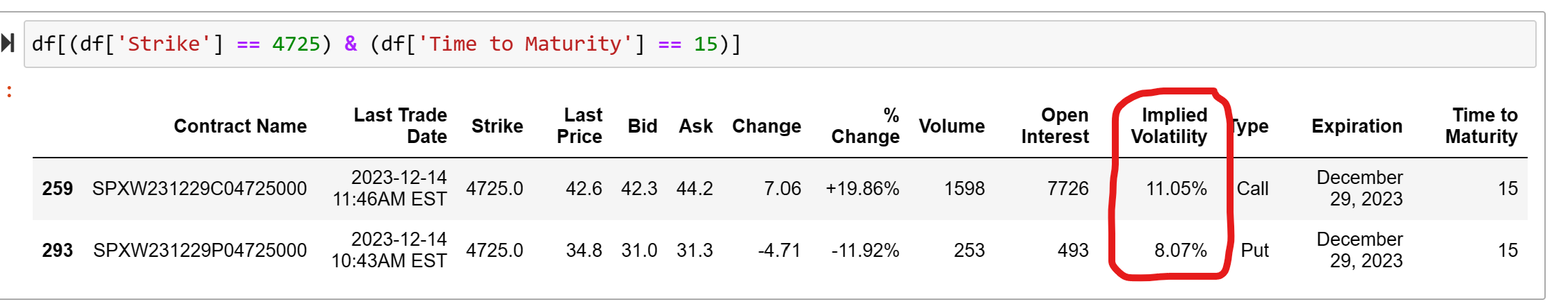Click the +19.86% change value
The height and width of the screenshot is (302, 1568).
tap(862, 188)
